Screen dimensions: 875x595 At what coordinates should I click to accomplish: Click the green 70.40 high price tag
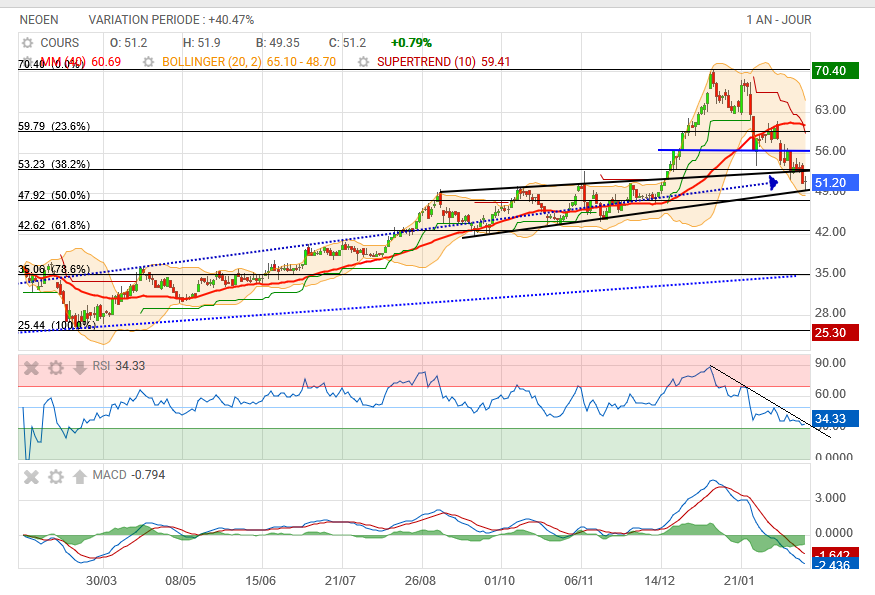[x=835, y=71]
